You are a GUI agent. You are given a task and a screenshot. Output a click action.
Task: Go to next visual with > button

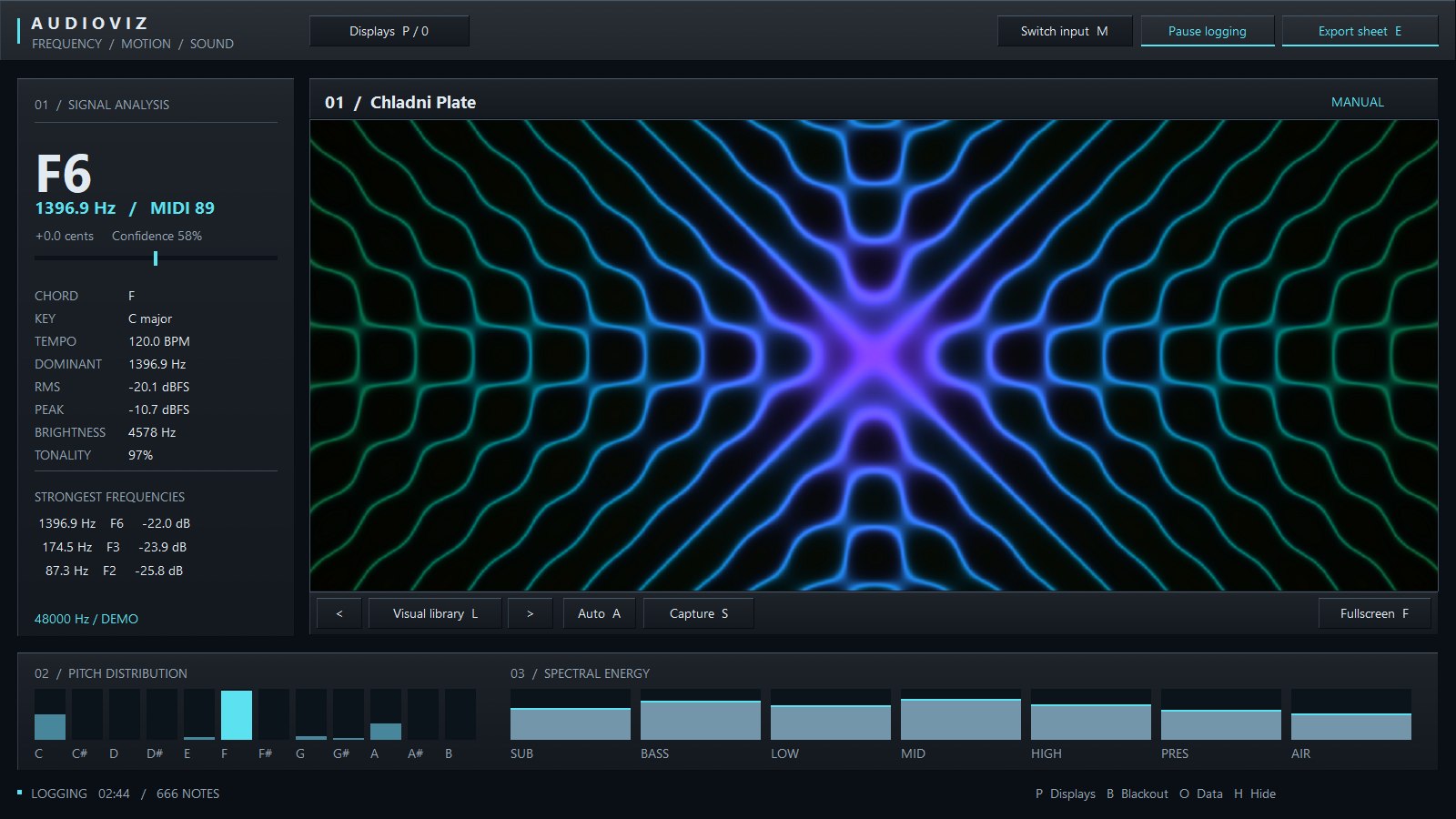[531, 613]
